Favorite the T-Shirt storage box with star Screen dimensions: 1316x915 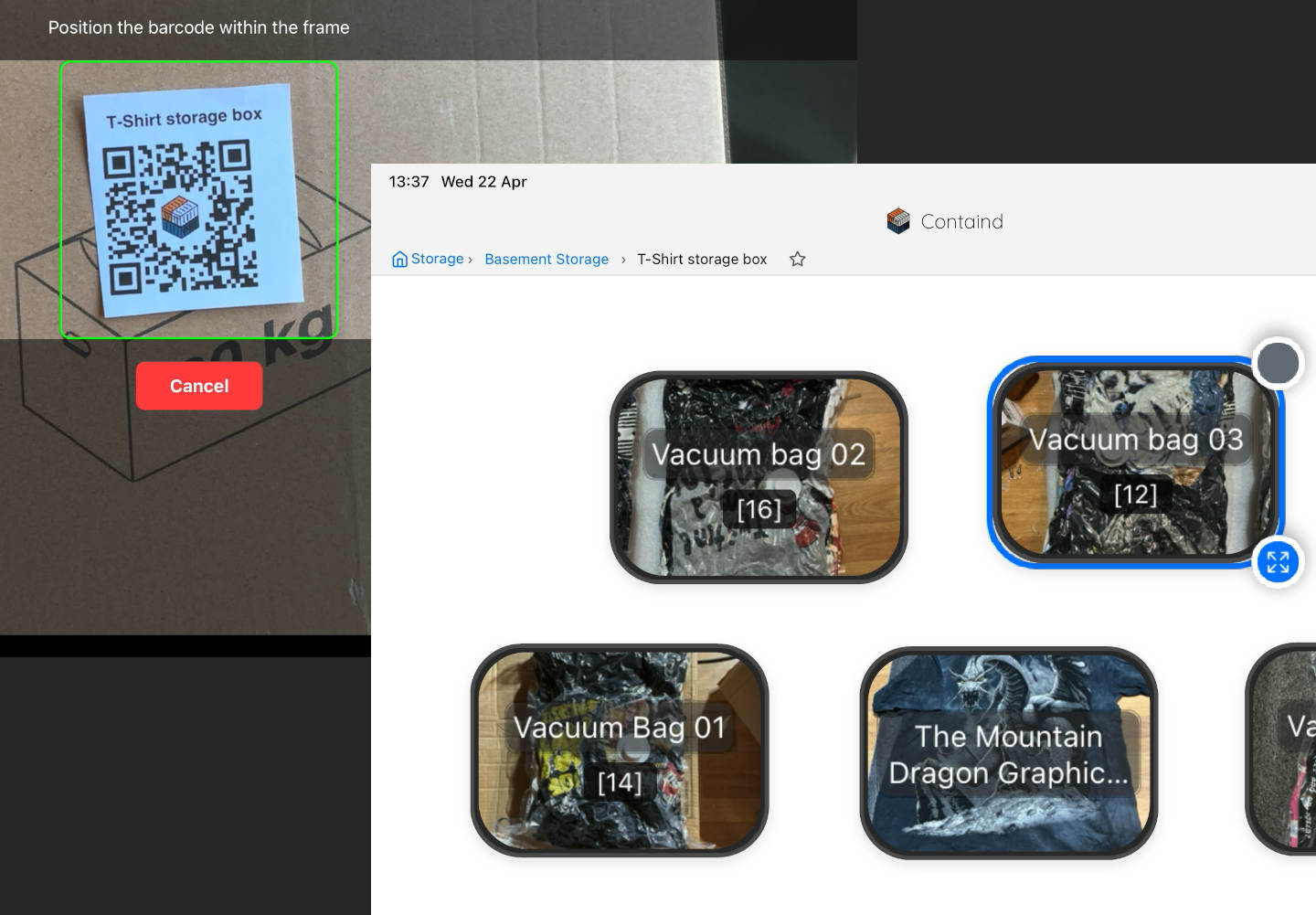pyautogui.click(x=798, y=259)
